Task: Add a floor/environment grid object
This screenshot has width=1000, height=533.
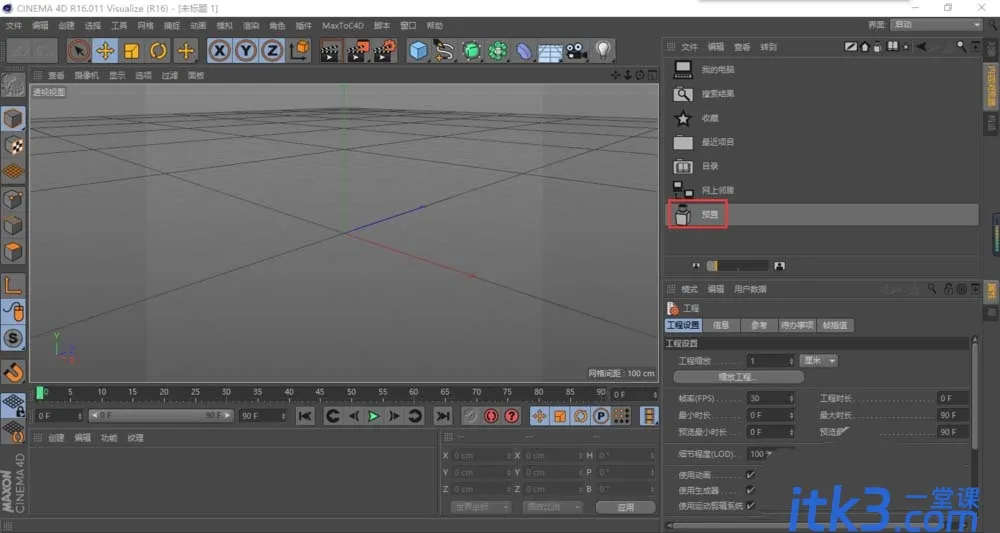Action: coord(550,51)
